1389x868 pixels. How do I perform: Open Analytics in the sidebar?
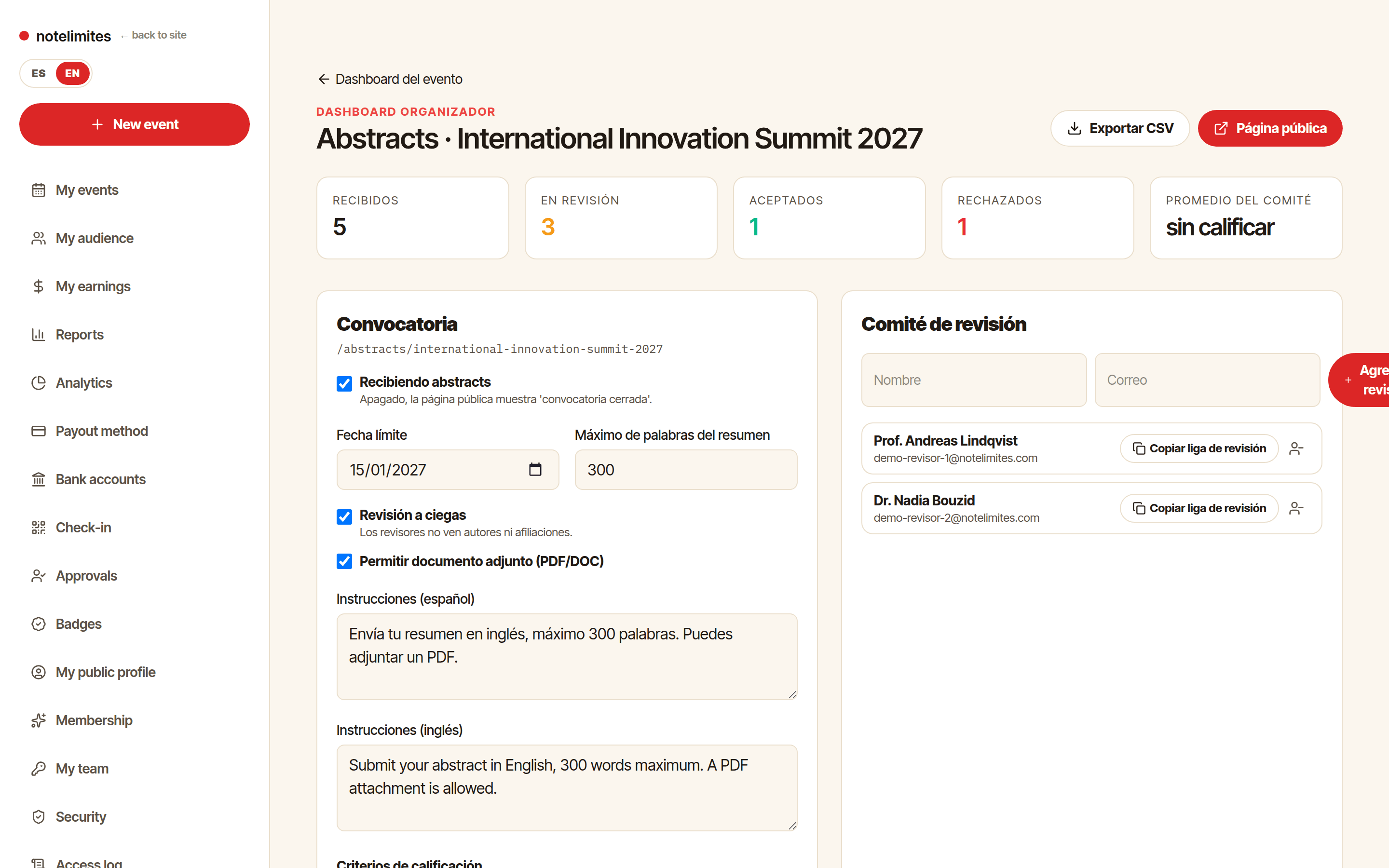84,383
